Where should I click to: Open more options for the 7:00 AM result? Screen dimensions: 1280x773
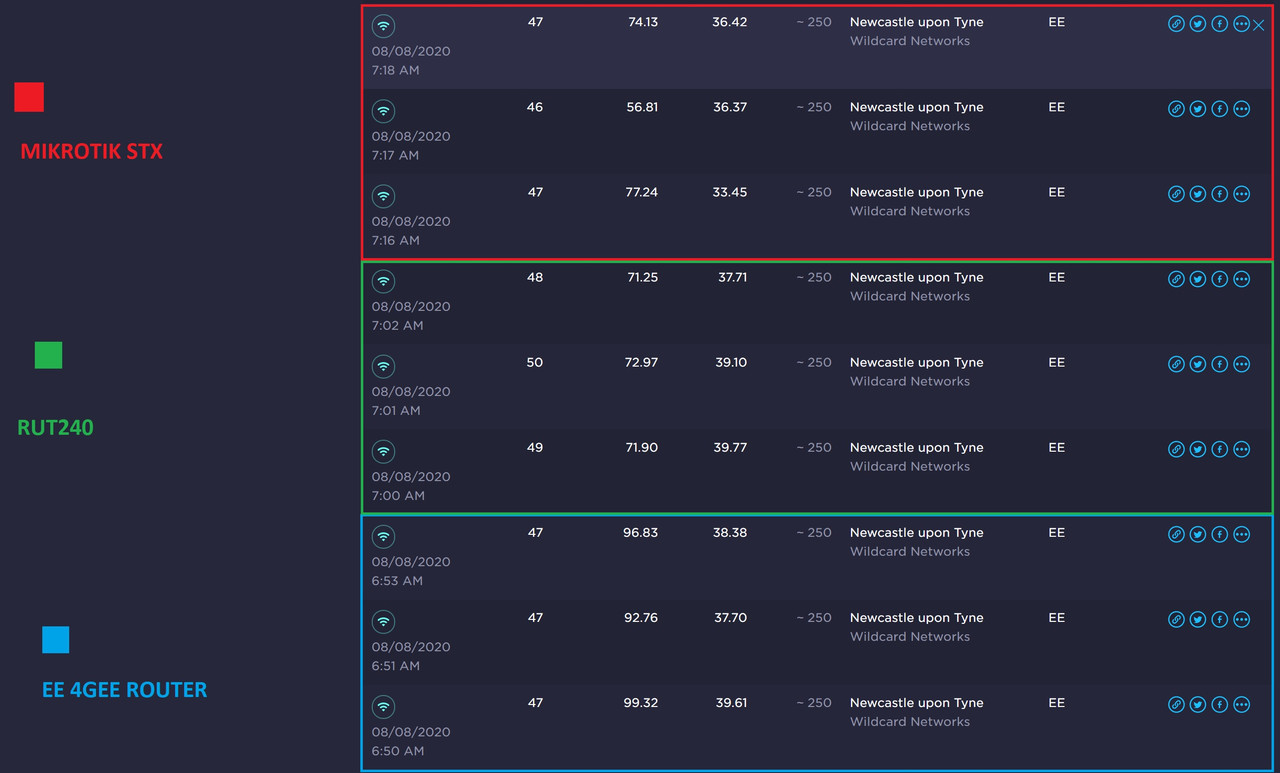point(1242,449)
